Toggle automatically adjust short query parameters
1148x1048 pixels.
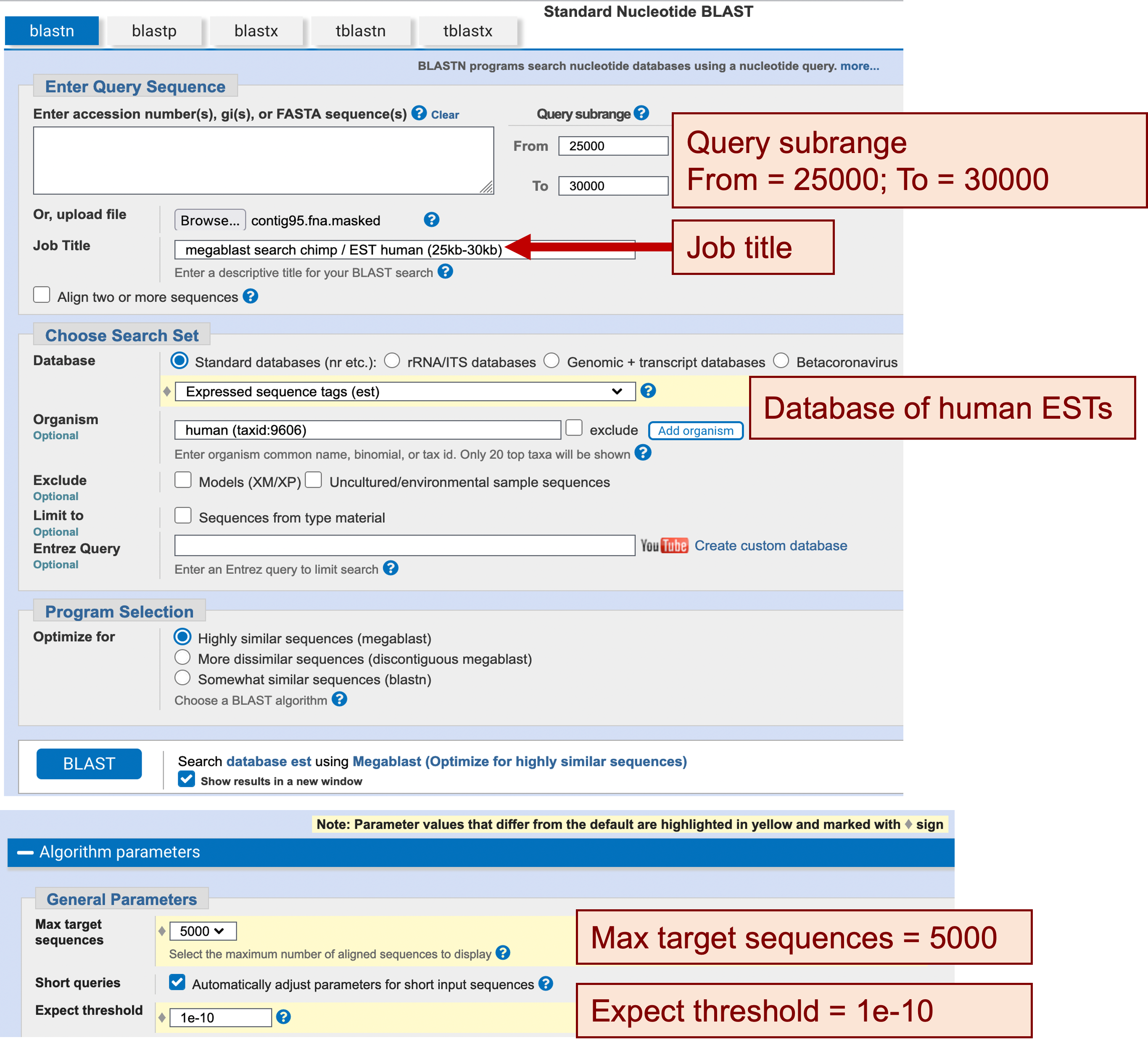click(177, 982)
